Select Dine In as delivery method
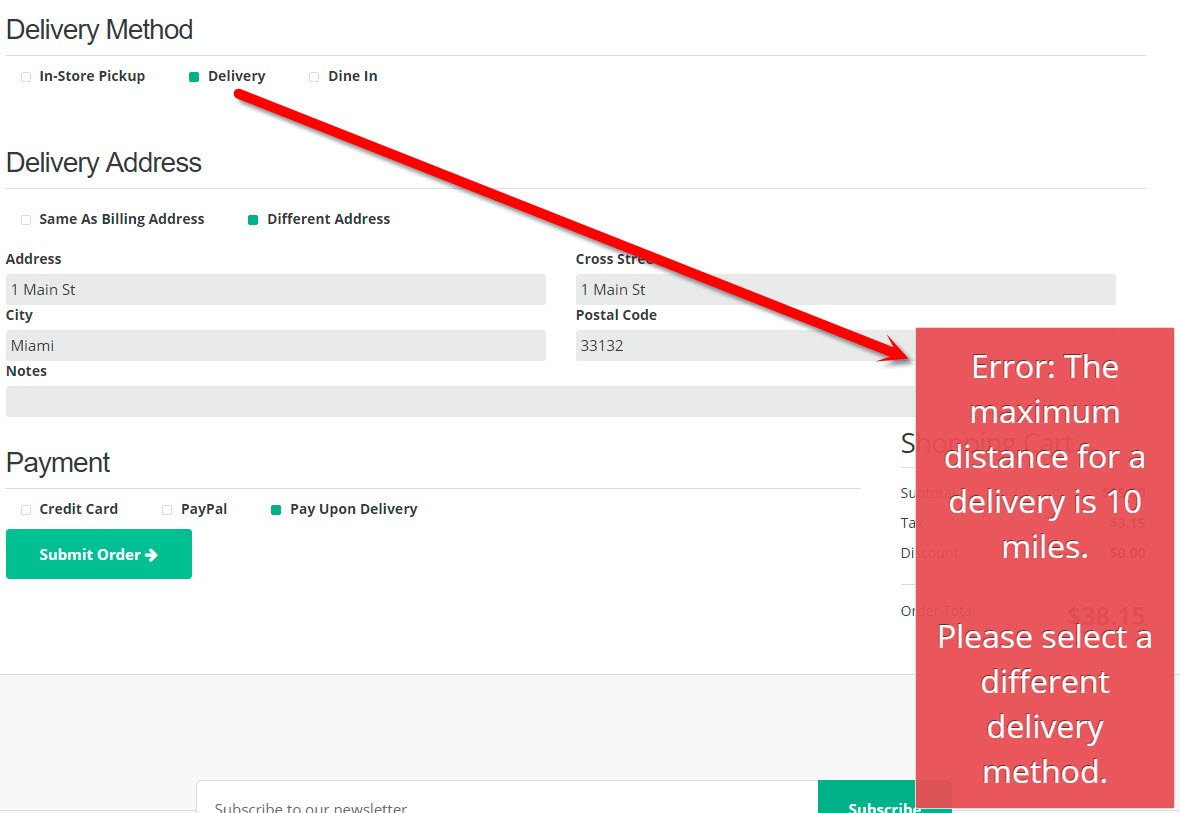 [314, 77]
